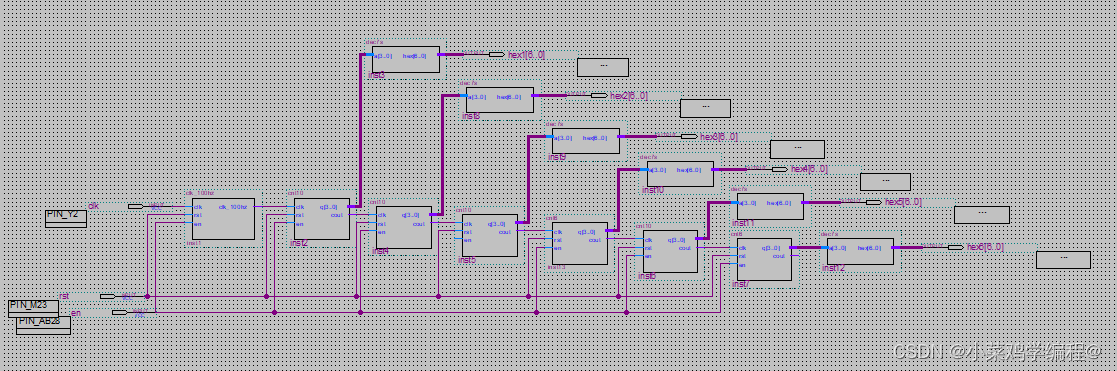Click the hex2[6..0] output pin symbol
This screenshot has width=1117, height=371.
[599, 95]
